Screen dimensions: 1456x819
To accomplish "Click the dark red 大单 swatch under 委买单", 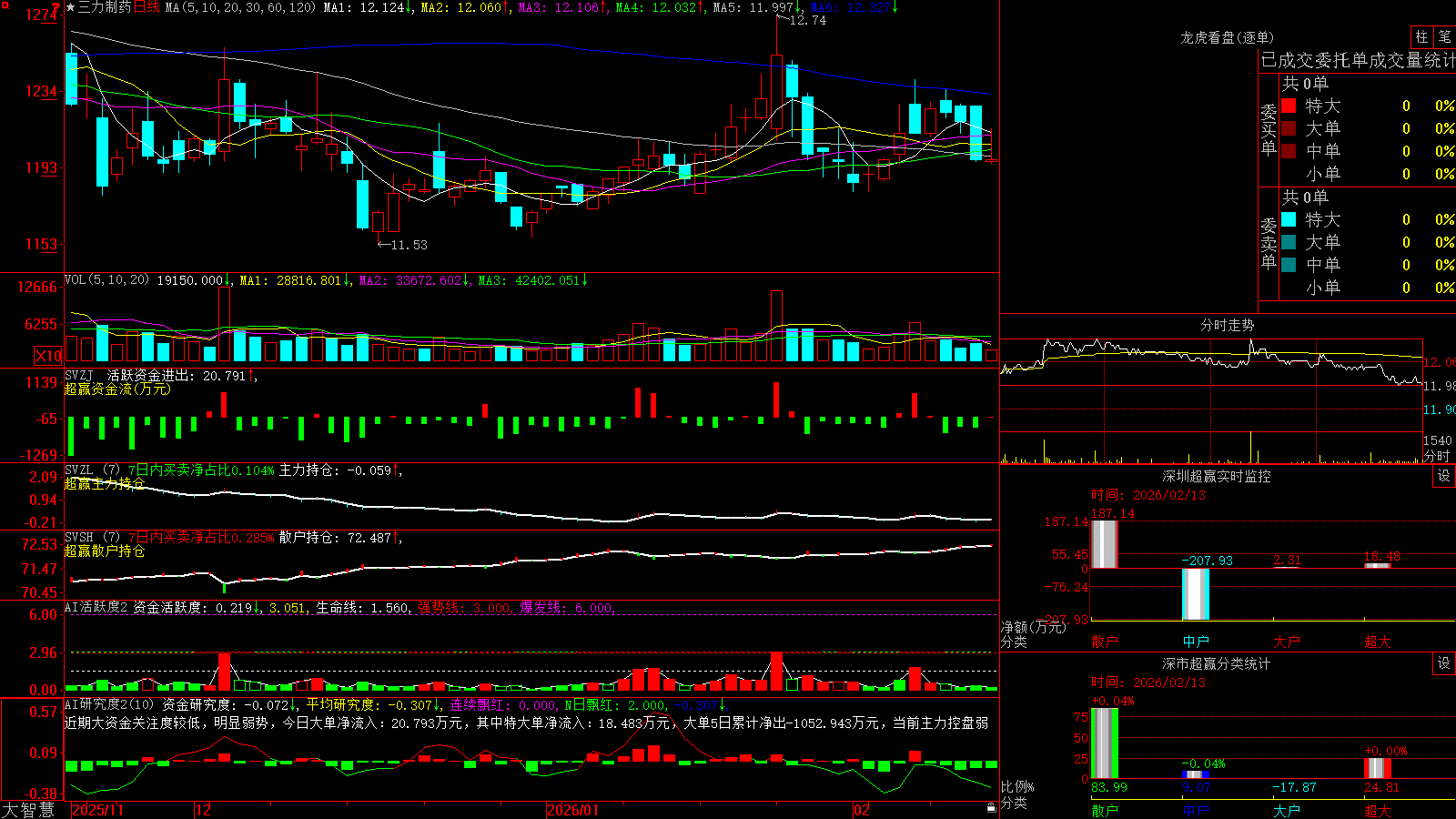I will [x=1289, y=128].
